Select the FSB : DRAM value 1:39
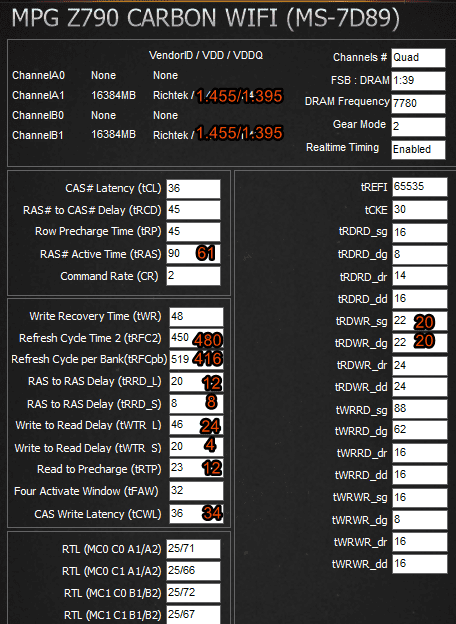 coord(418,81)
